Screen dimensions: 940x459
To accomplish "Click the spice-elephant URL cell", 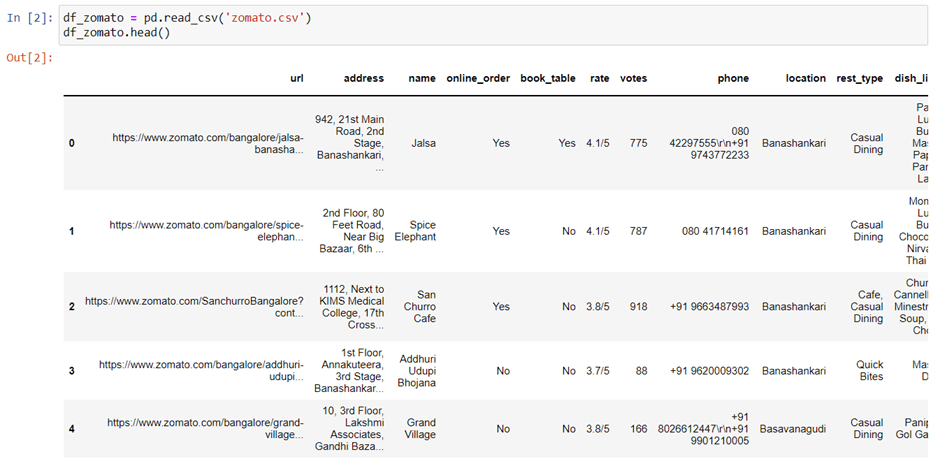I will click(x=207, y=231).
